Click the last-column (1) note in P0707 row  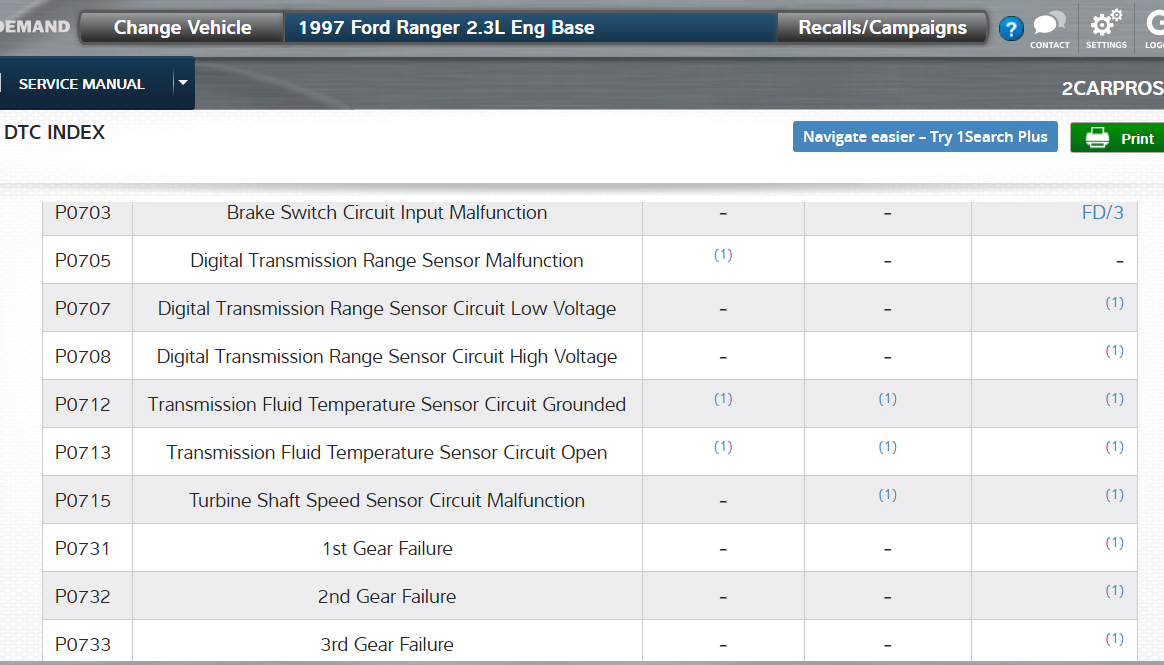pos(1114,303)
